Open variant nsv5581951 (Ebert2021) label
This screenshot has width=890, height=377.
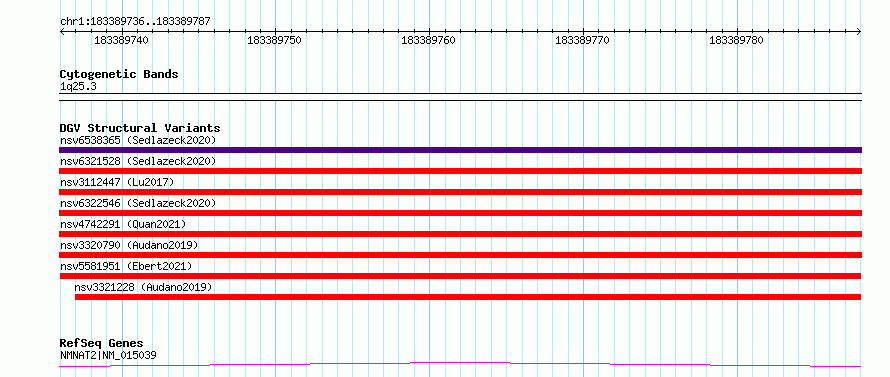pyautogui.click(x=126, y=266)
